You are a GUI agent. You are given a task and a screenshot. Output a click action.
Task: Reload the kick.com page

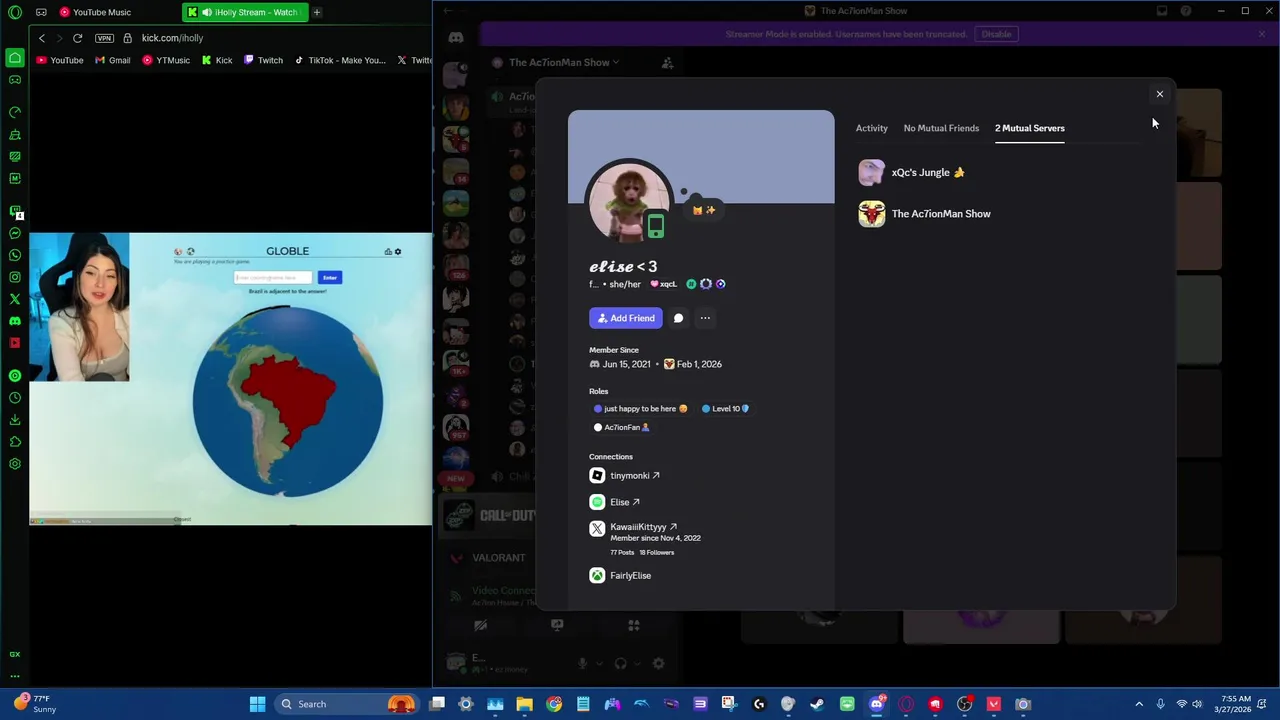(77, 38)
